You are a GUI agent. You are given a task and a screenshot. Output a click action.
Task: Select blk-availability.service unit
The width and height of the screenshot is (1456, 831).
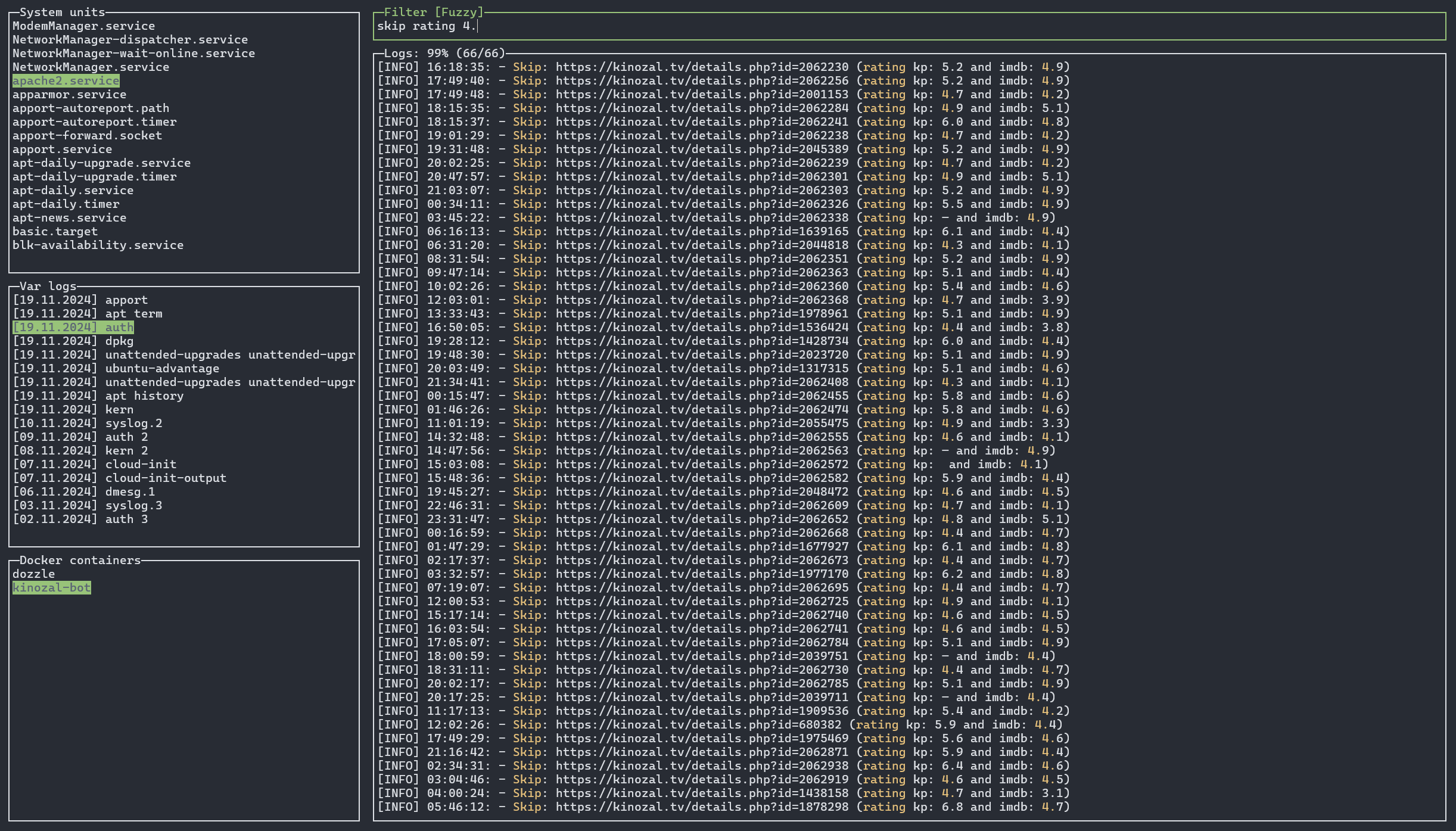pos(98,245)
